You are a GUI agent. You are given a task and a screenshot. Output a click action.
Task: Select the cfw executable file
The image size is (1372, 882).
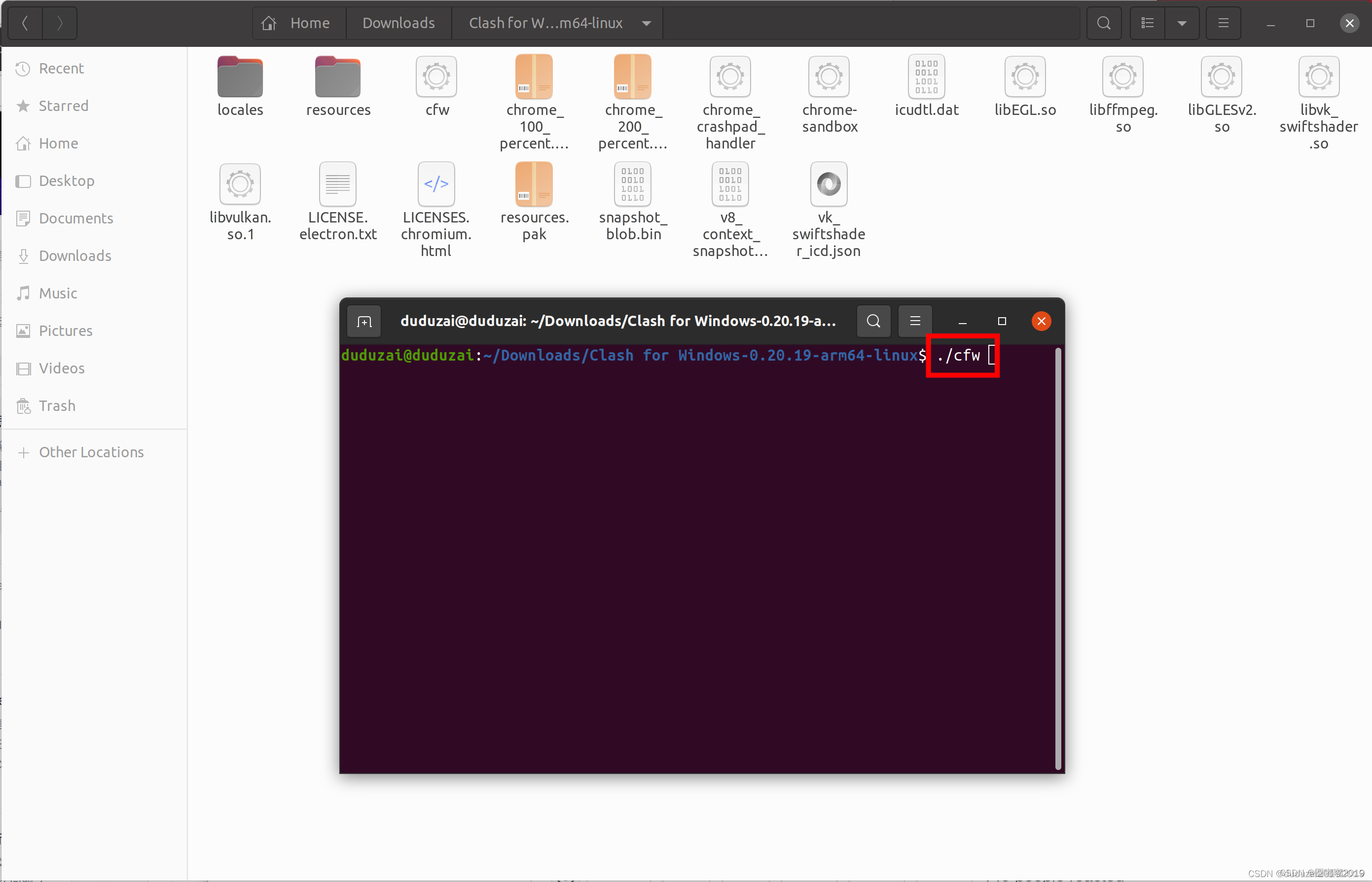pyautogui.click(x=436, y=77)
